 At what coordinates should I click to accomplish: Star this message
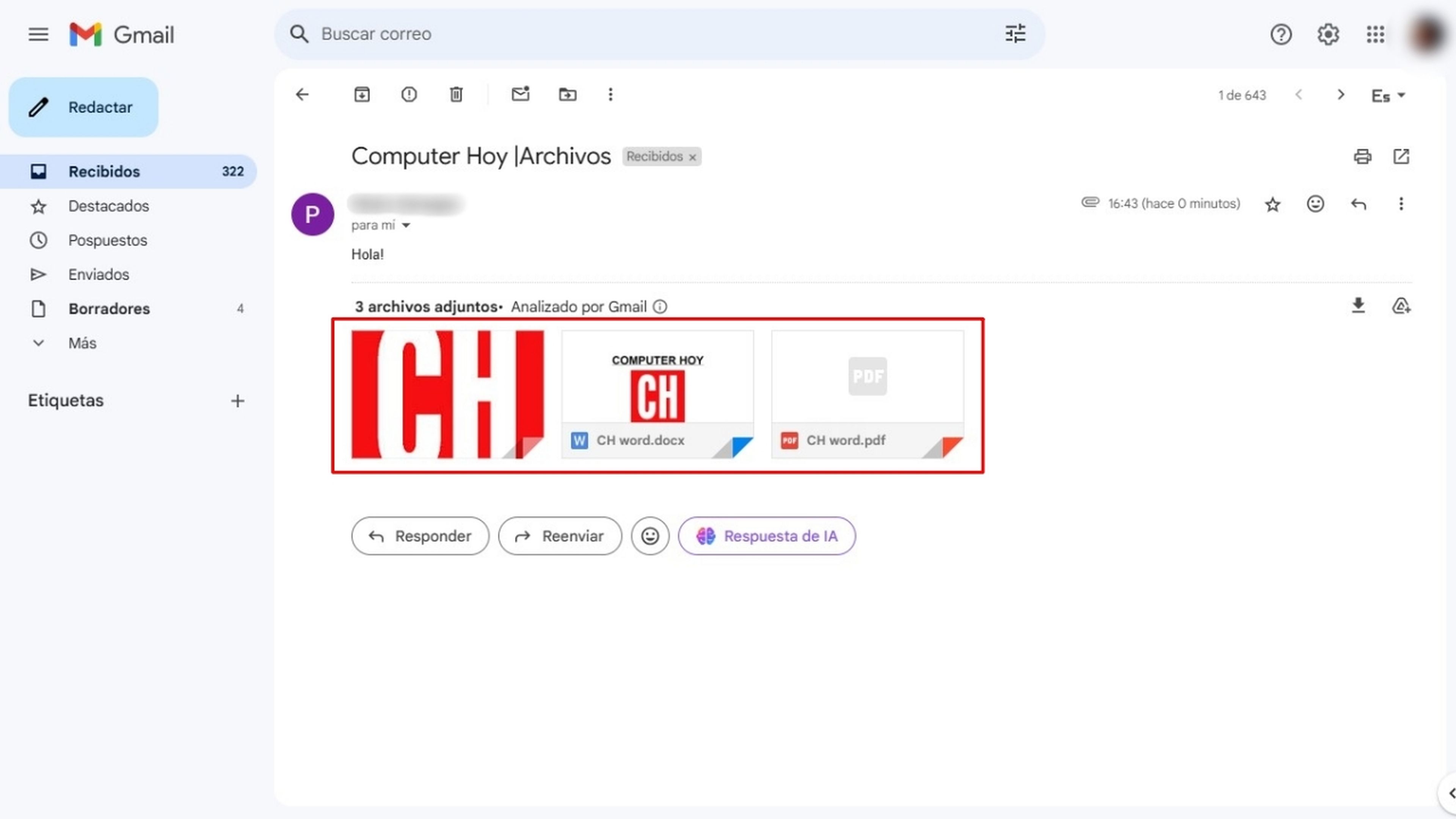[x=1272, y=204]
